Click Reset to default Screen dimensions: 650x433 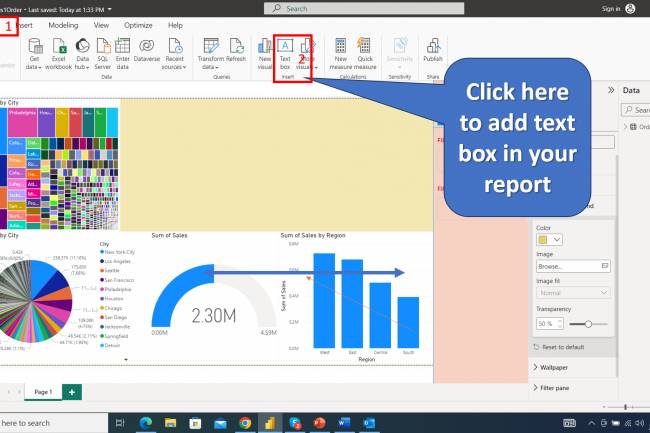(x=563, y=347)
